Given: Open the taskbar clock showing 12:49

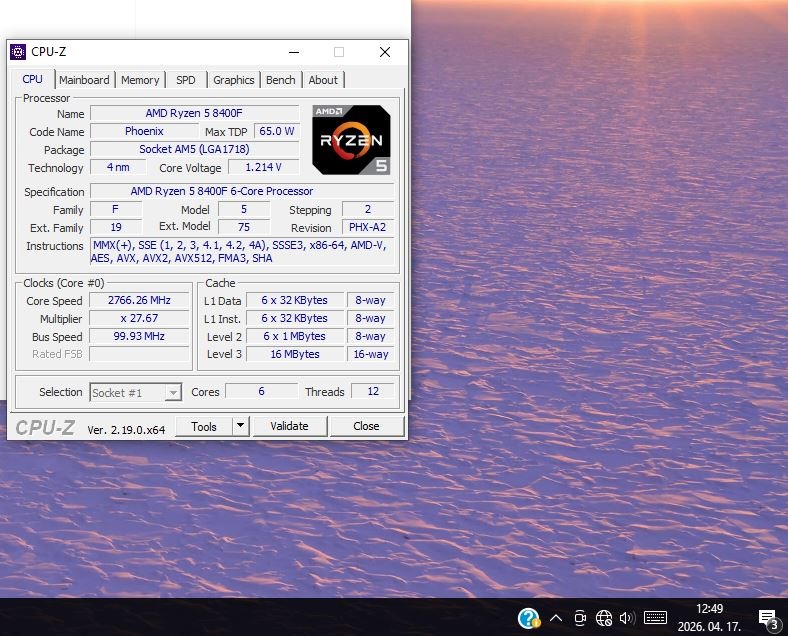Looking at the screenshot, I should 709,618.
